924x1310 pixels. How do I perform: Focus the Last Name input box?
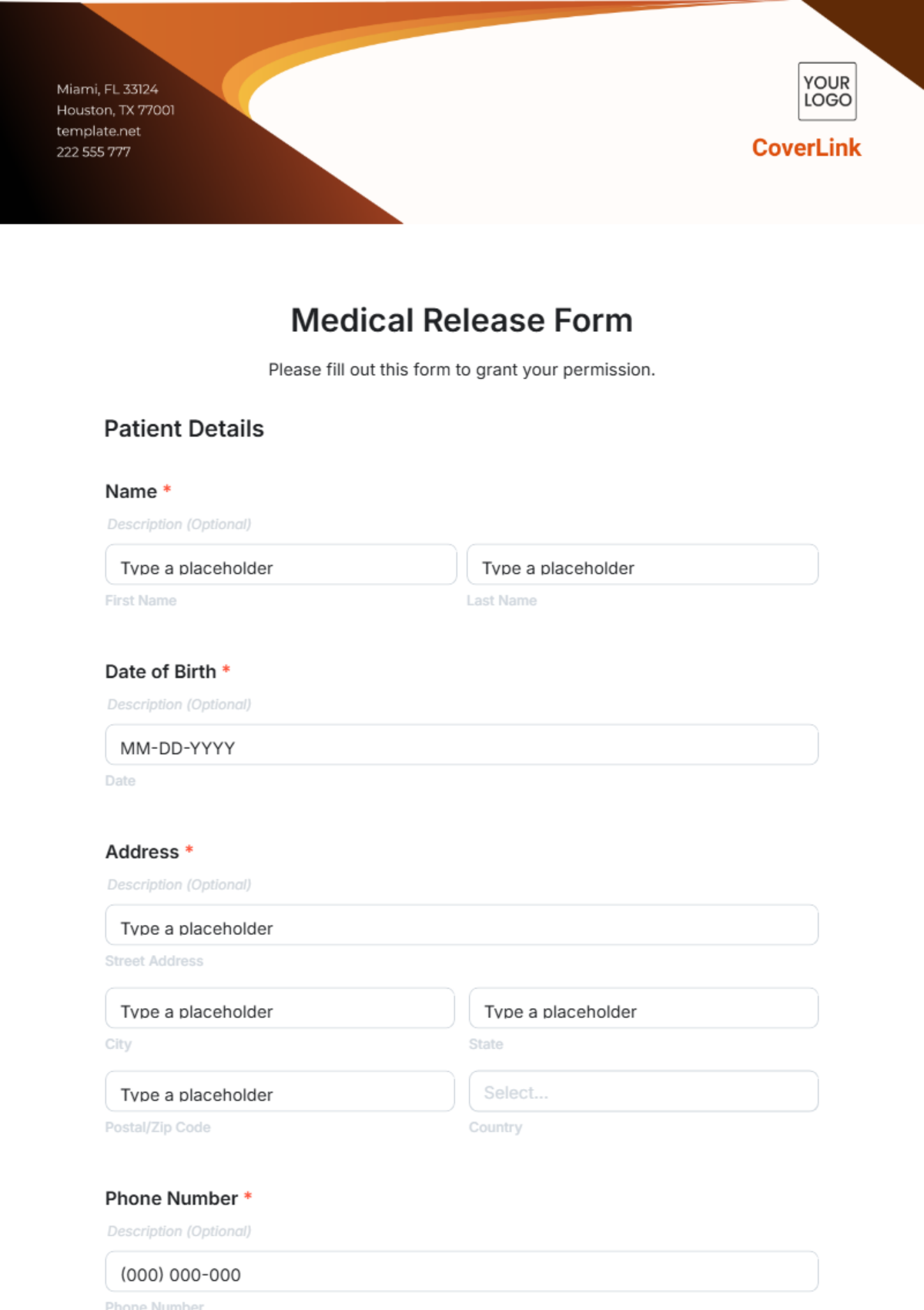click(x=642, y=565)
